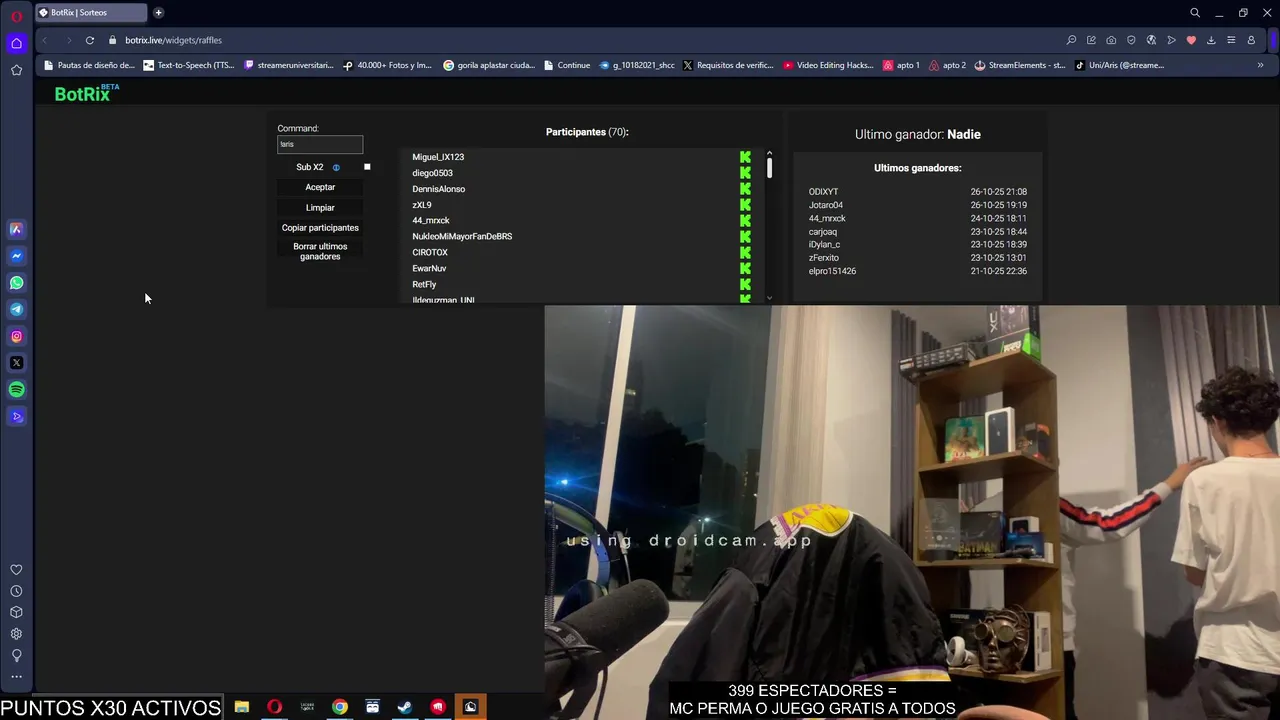The width and height of the screenshot is (1280, 720).
Task: Click past winner elpro151426
Action: pos(832,271)
